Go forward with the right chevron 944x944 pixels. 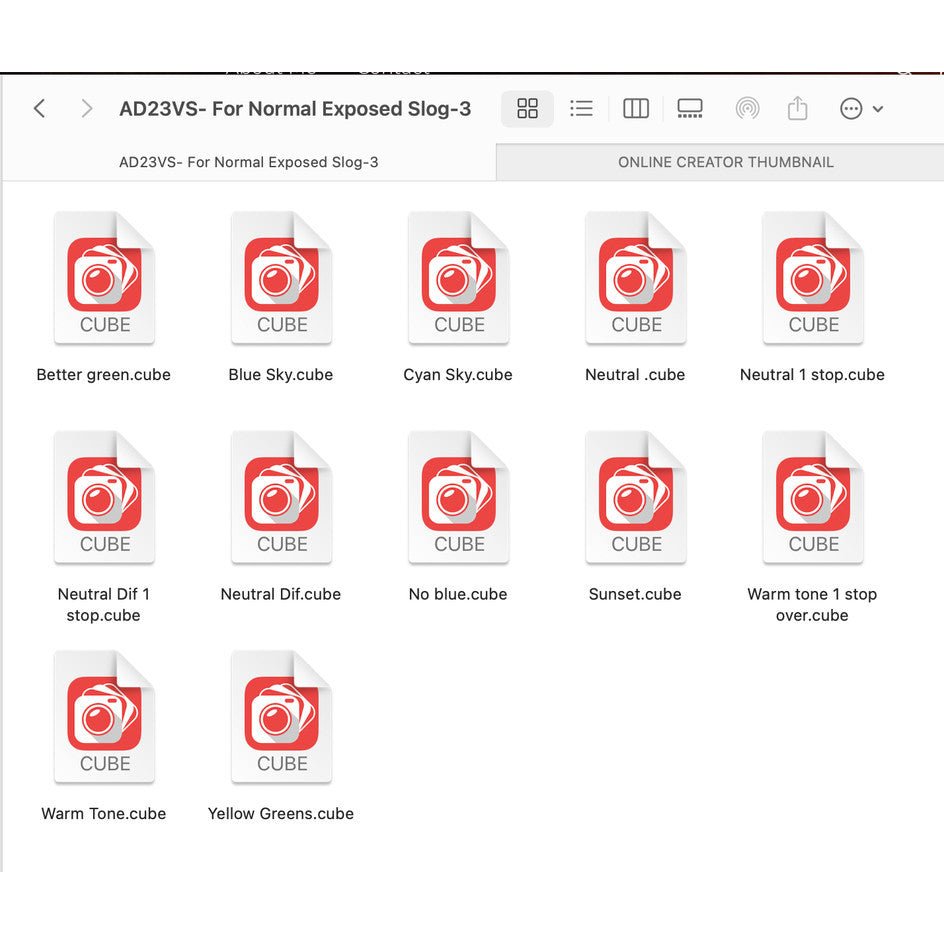86,108
